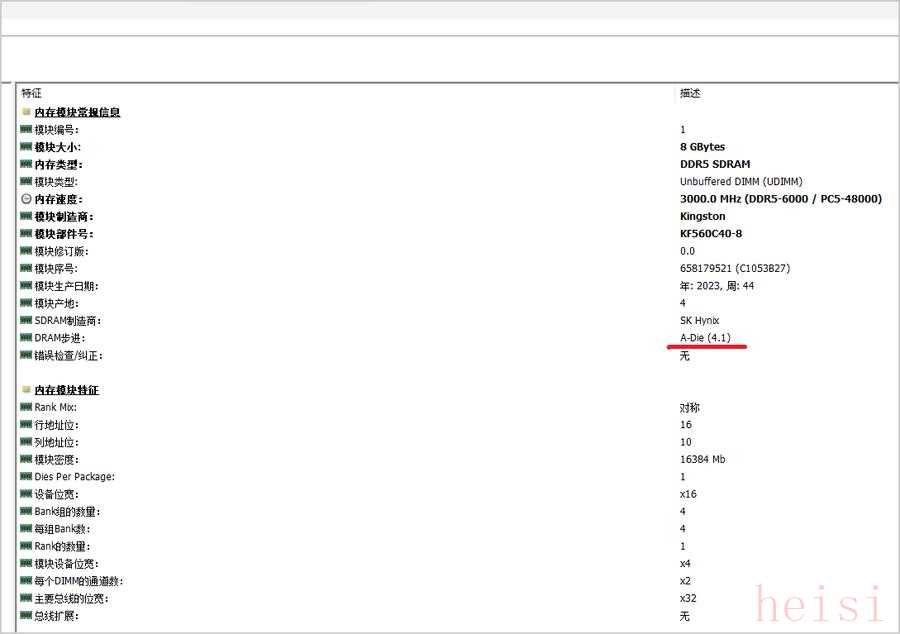
Task: Click the 描述 column header
Action: point(690,93)
